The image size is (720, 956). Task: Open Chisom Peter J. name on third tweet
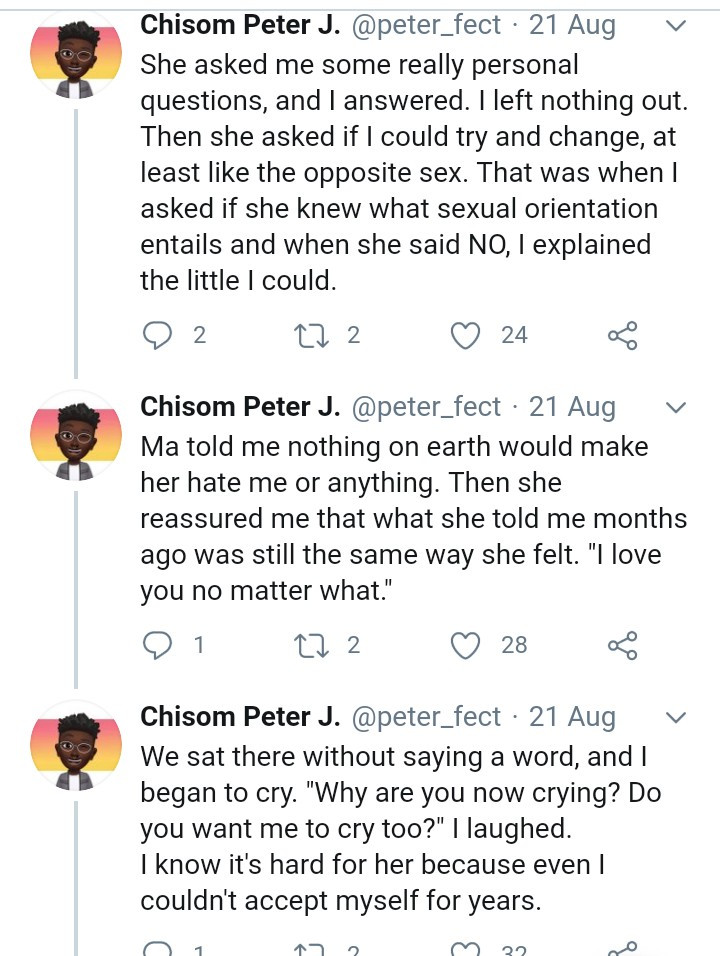(240, 717)
